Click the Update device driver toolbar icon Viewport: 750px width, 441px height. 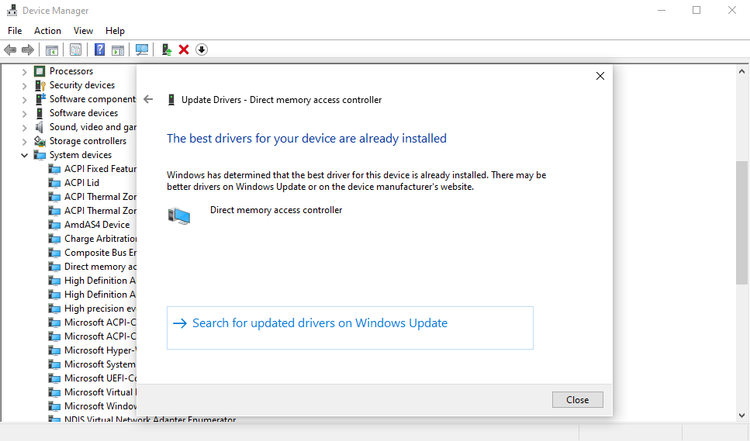coord(166,50)
